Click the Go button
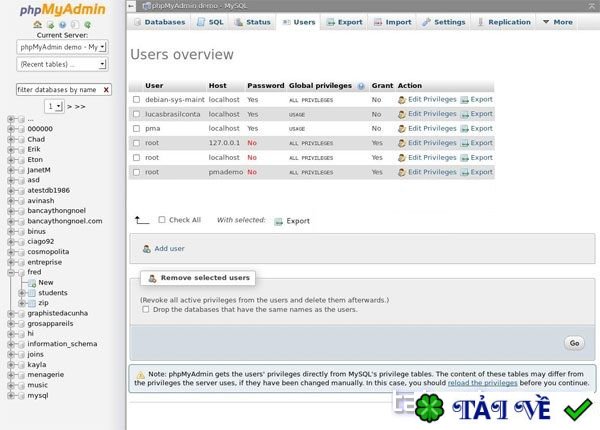Image resolution: width=600 pixels, height=430 pixels. point(574,343)
